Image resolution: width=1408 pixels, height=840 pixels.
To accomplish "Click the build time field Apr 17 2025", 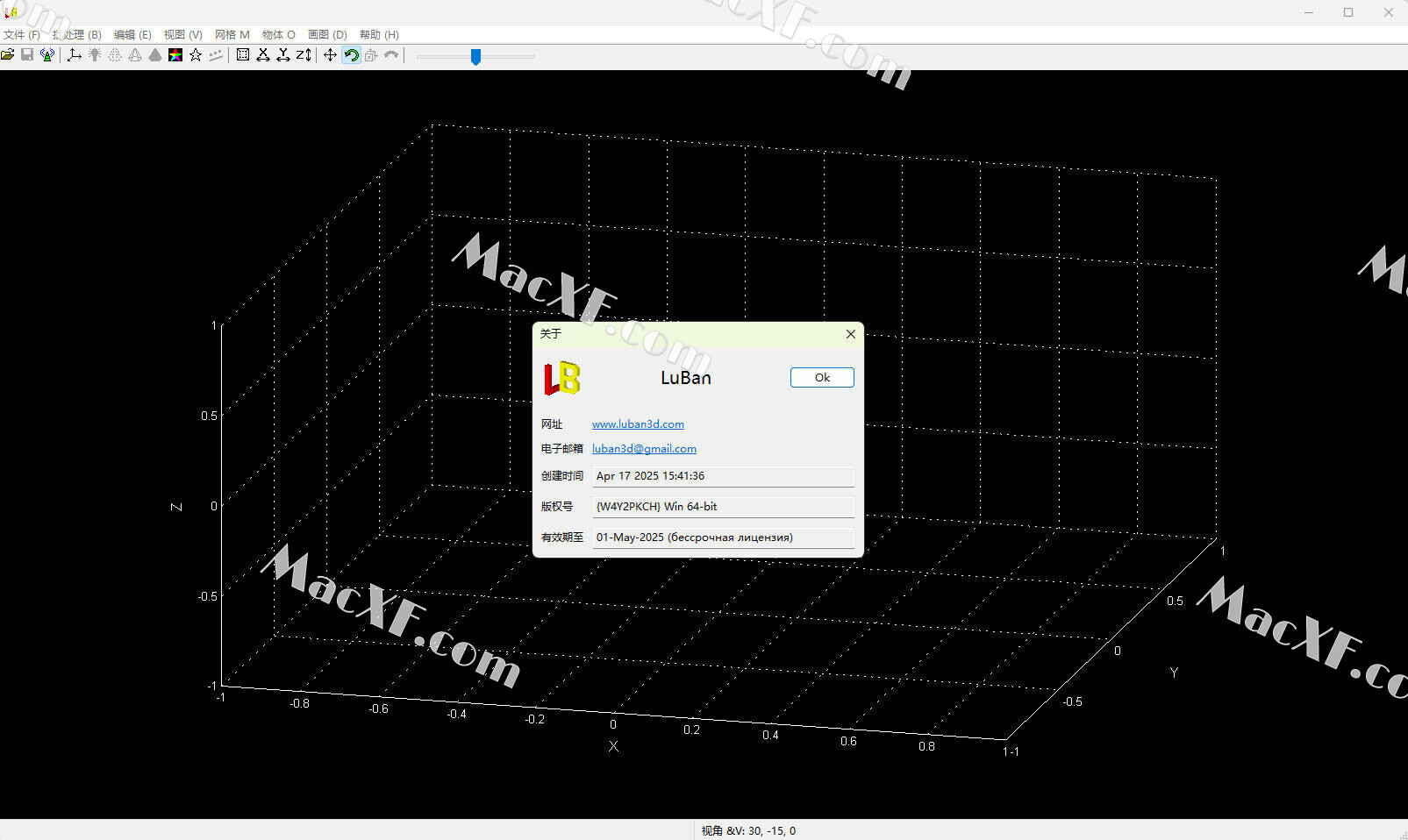I will (x=723, y=476).
